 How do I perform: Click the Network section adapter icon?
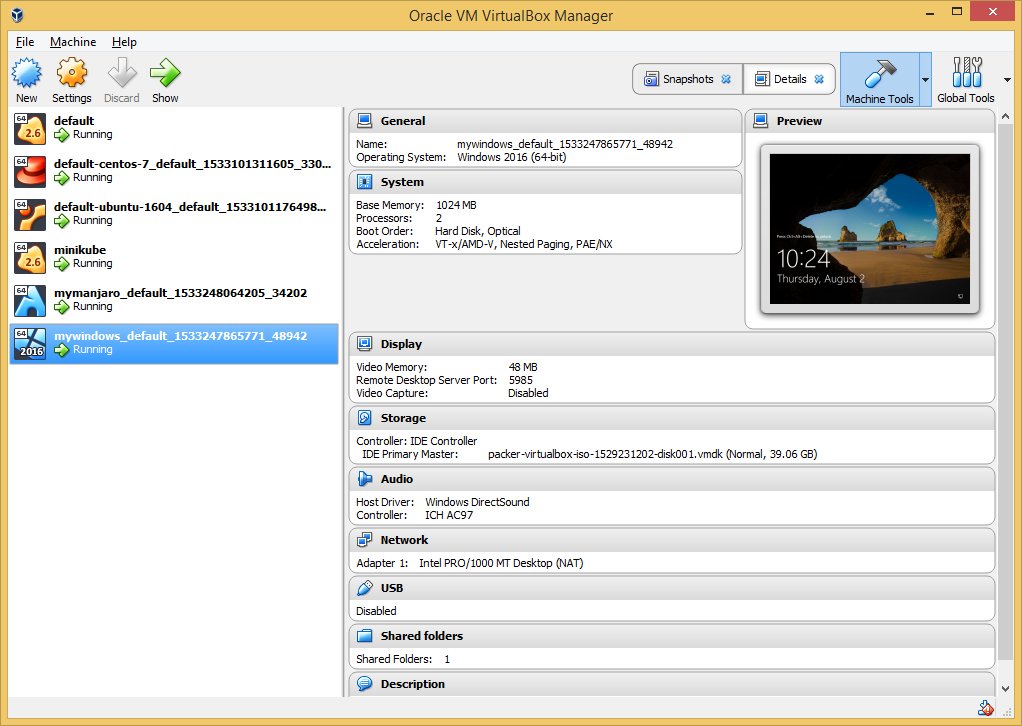(x=365, y=540)
